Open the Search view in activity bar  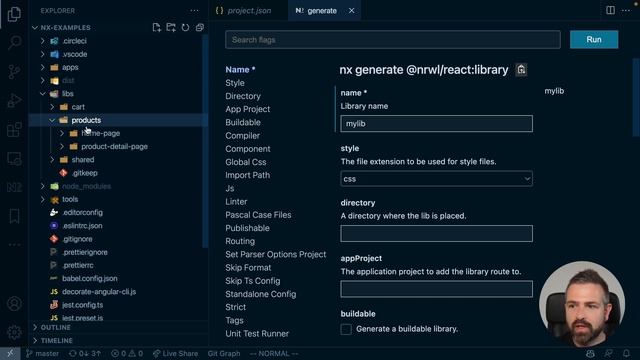click(x=14, y=42)
